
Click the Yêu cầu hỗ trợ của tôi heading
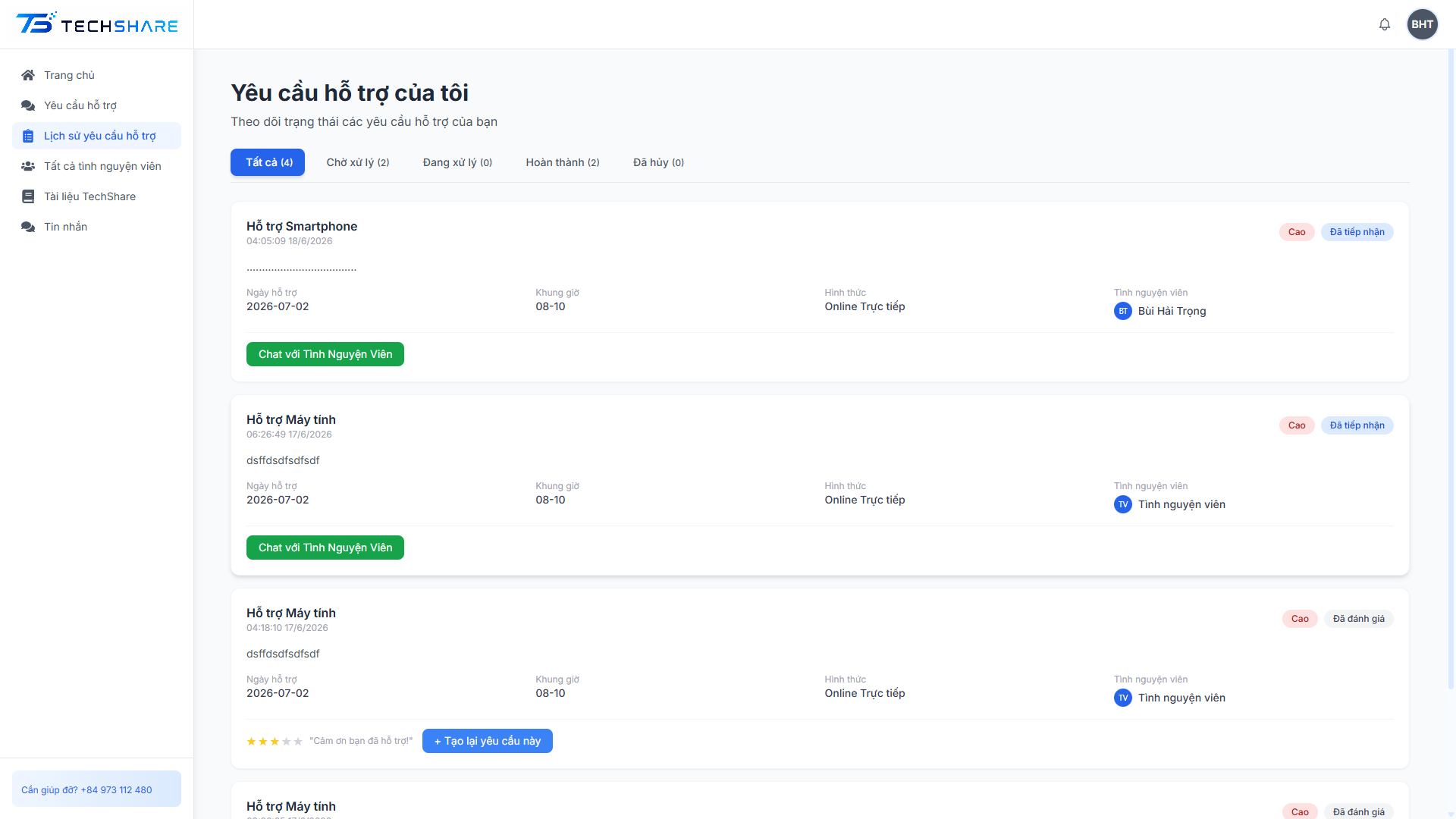(x=350, y=93)
